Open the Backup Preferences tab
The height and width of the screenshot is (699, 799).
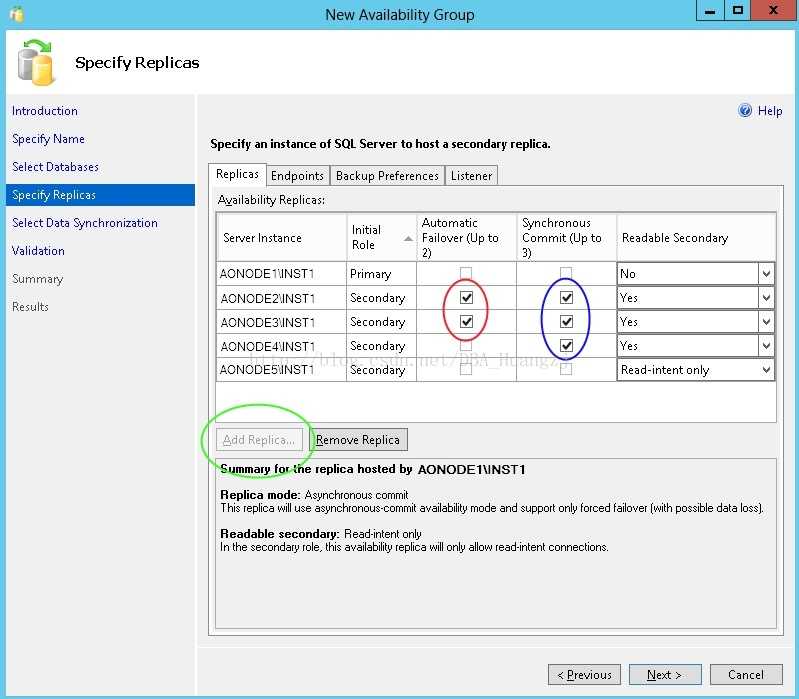click(387, 176)
